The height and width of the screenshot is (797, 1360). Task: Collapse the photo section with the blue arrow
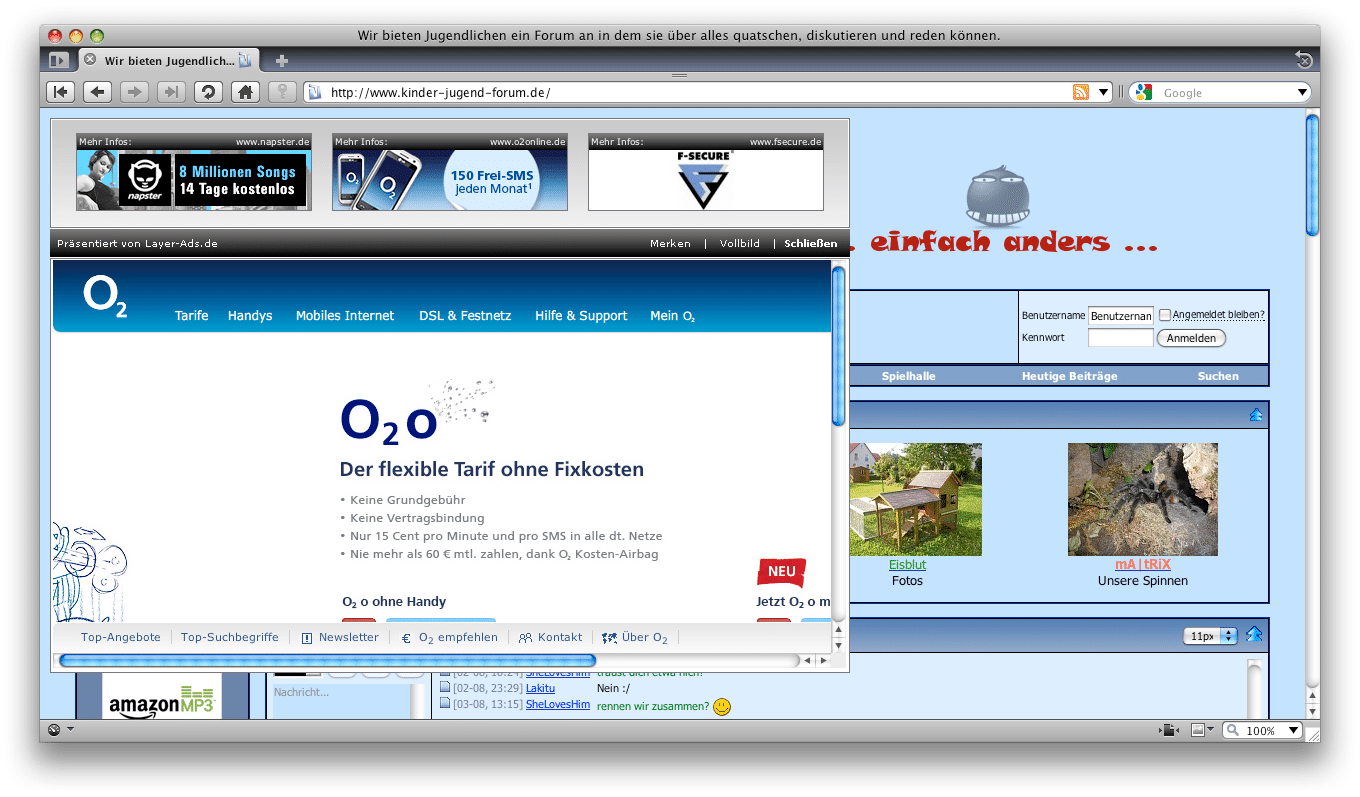coord(1256,415)
